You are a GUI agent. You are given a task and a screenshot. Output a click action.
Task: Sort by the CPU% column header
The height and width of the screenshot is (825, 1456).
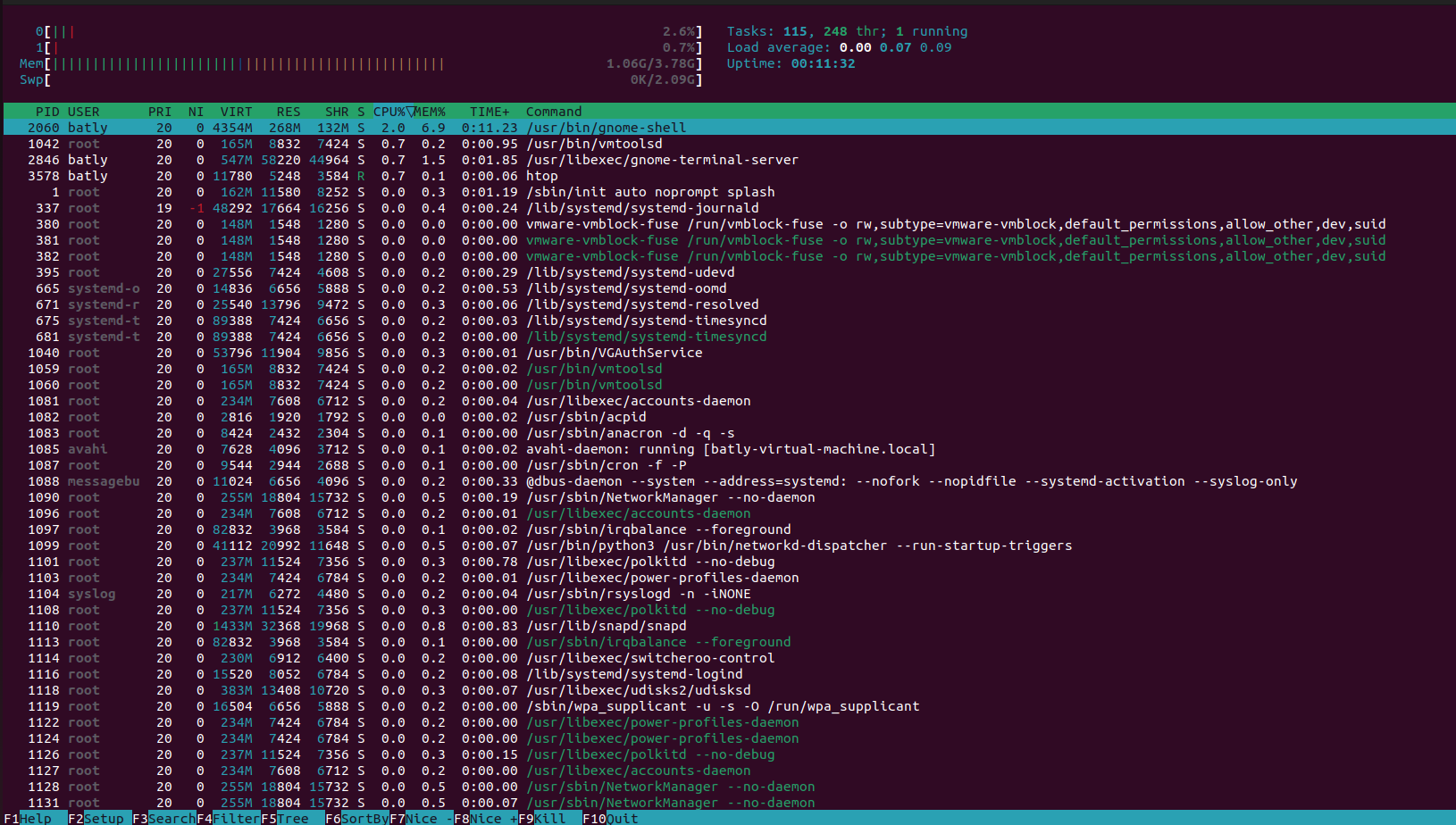(x=390, y=112)
